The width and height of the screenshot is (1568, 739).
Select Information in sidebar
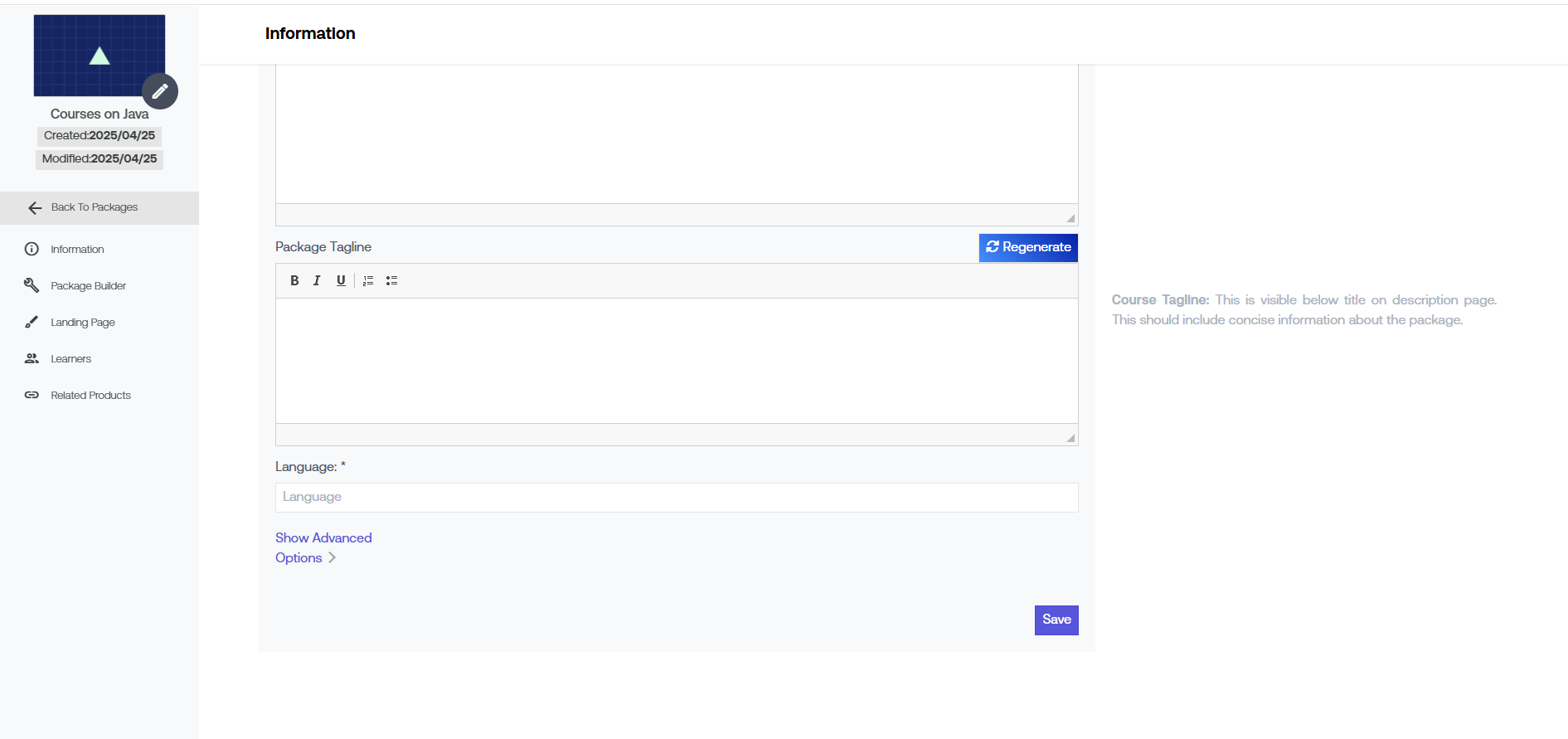point(77,250)
